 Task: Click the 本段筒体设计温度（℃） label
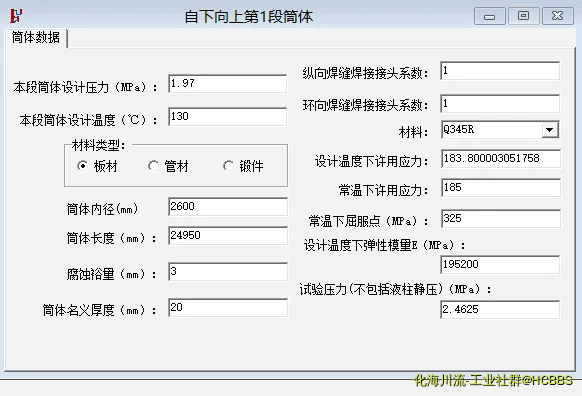pos(89,120)
